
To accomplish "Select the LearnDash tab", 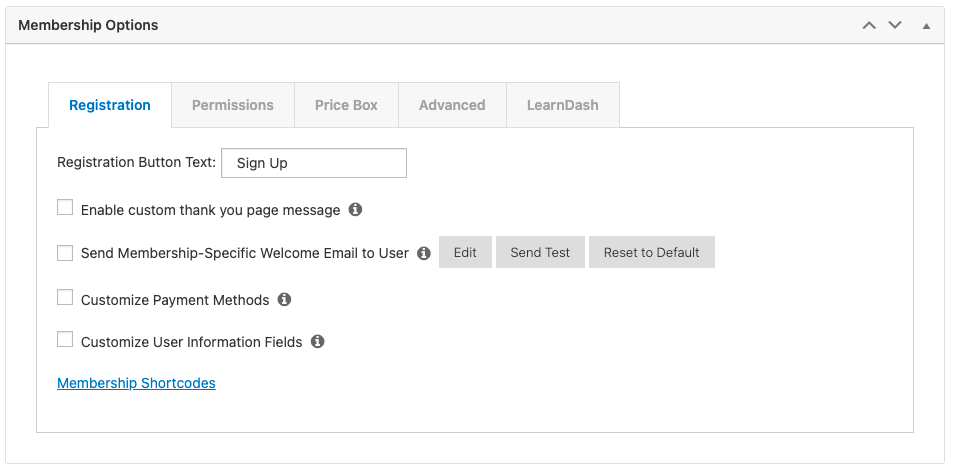I will pyautogui.click(x=562, y=105).
